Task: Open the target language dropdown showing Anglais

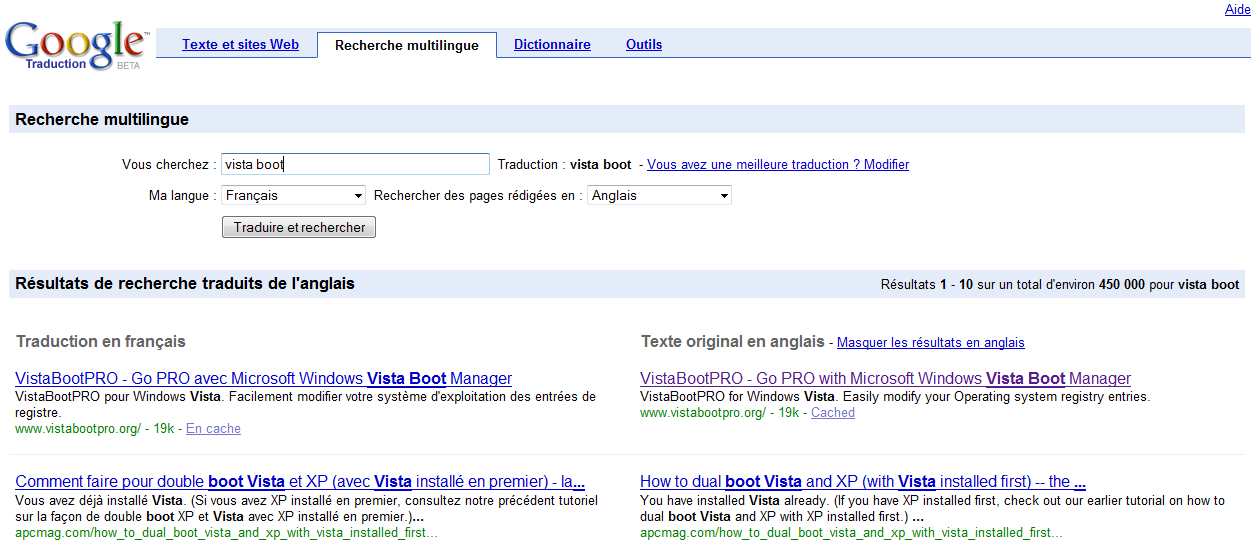Action: (659, 196)
